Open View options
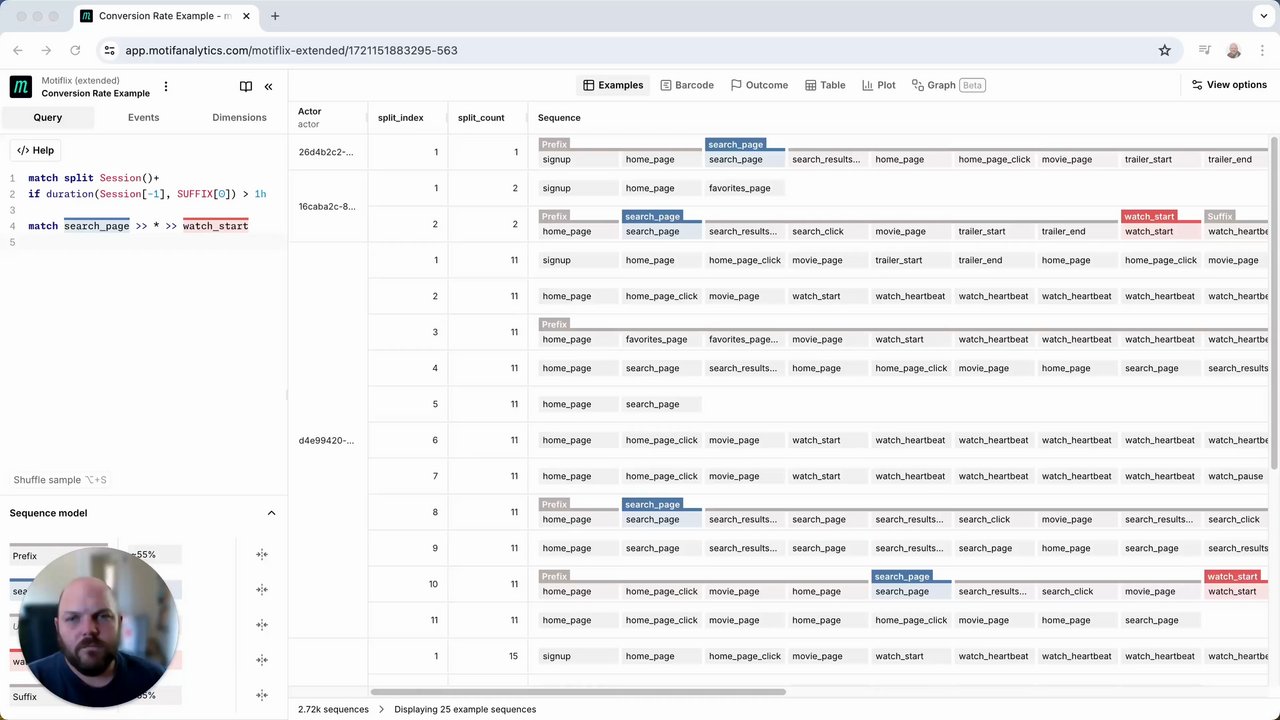The height and width of the screenshot is (720, 1280). (x=1229, y=85)
